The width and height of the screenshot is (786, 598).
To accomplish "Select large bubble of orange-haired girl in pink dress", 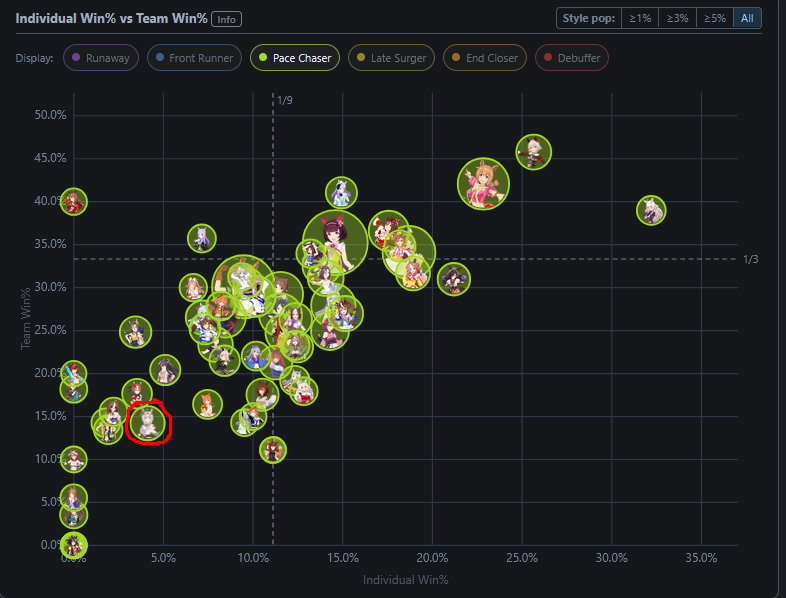I will 483,183.
